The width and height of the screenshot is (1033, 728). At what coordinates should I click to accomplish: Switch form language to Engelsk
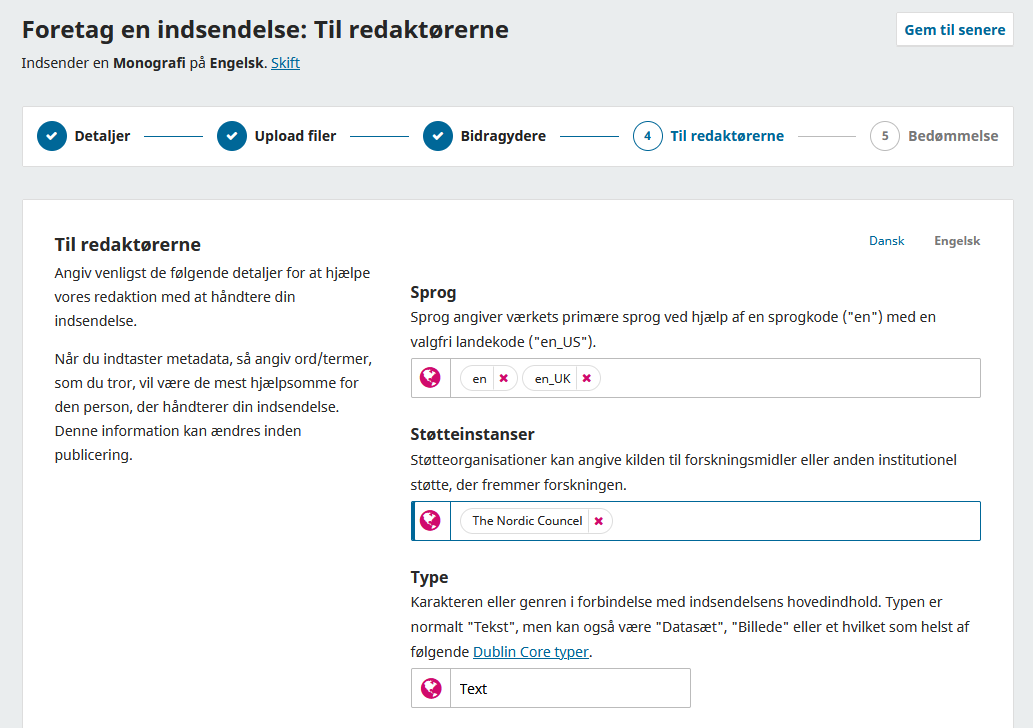[x=957, y=241]
